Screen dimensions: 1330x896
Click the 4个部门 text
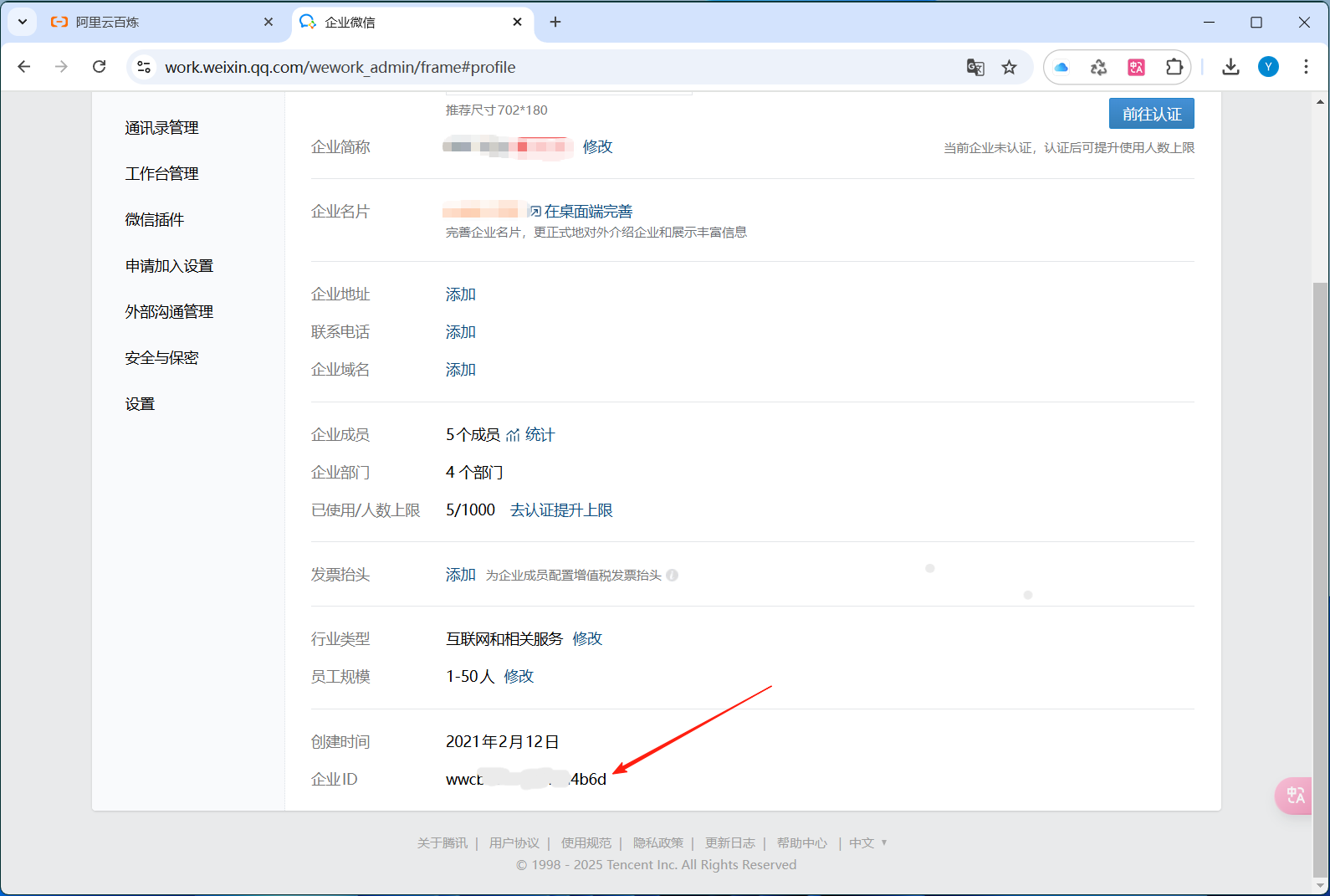pos(474,473)
